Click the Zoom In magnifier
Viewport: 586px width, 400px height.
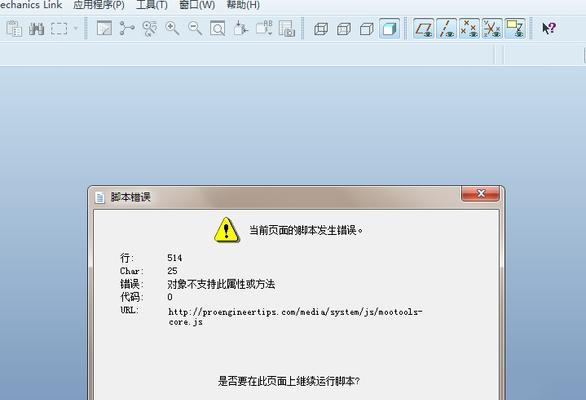click(x=172, y=28)
